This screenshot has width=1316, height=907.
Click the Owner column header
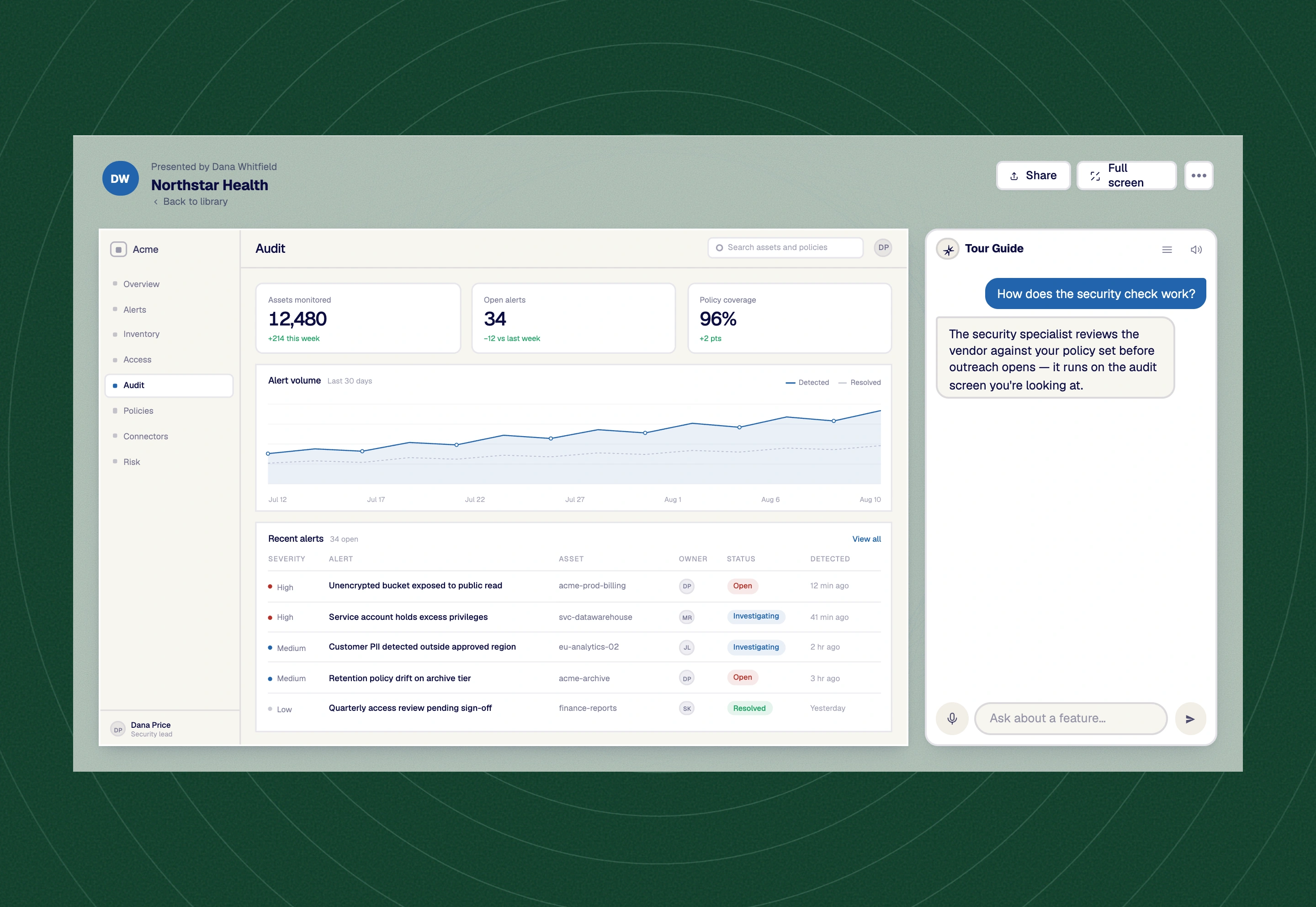point(693,559)
